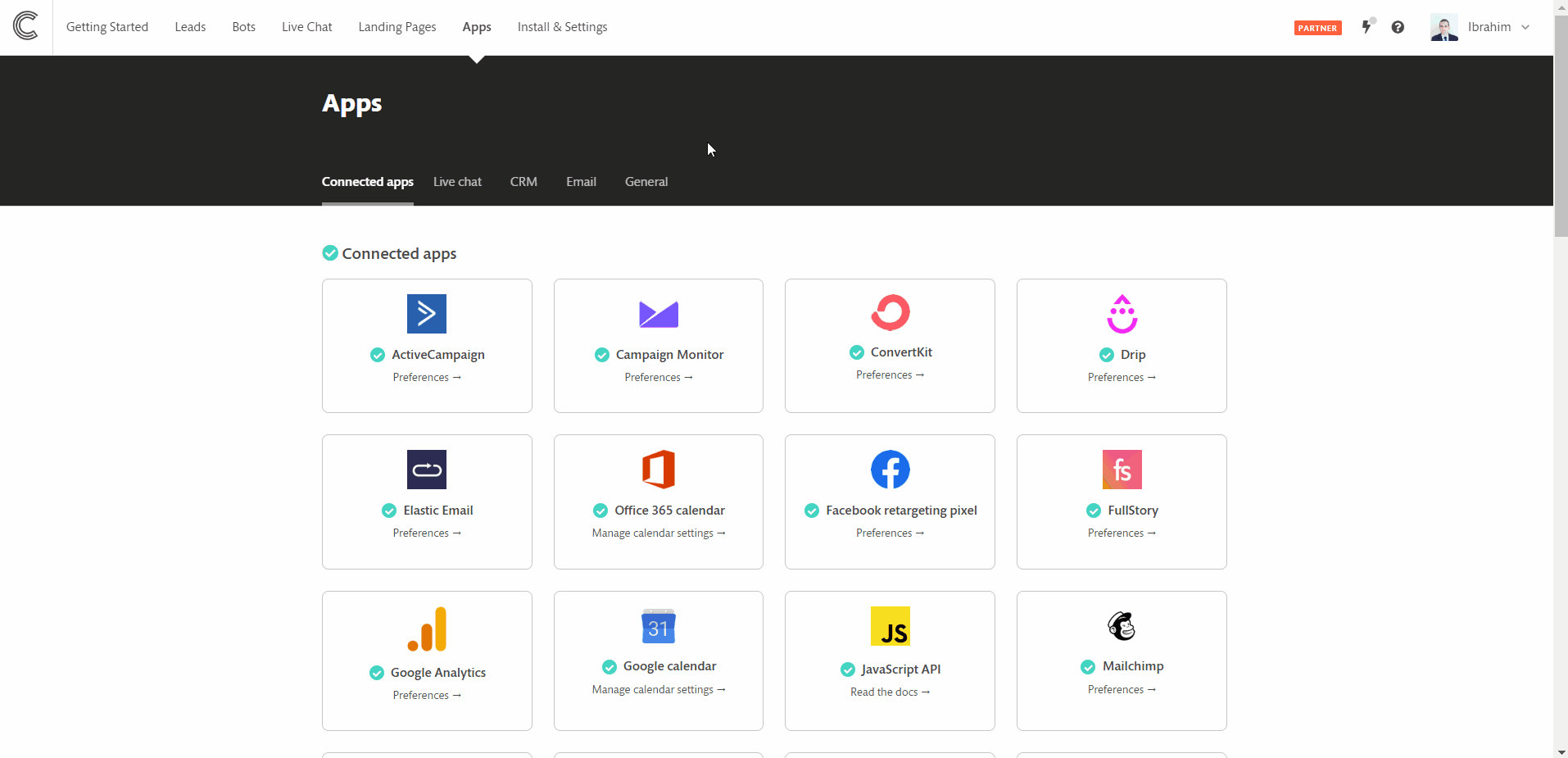The height and width of the screenshot is (758, 1568).
Task: Open the help question mark icon
Action: point(1398,27)
